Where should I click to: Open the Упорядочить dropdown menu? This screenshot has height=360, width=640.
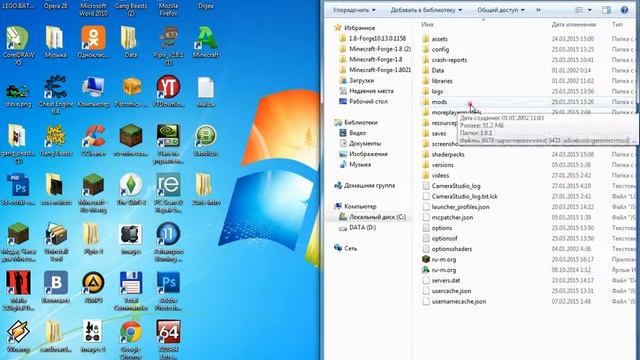pyautogui.click(x=353, y=10)
